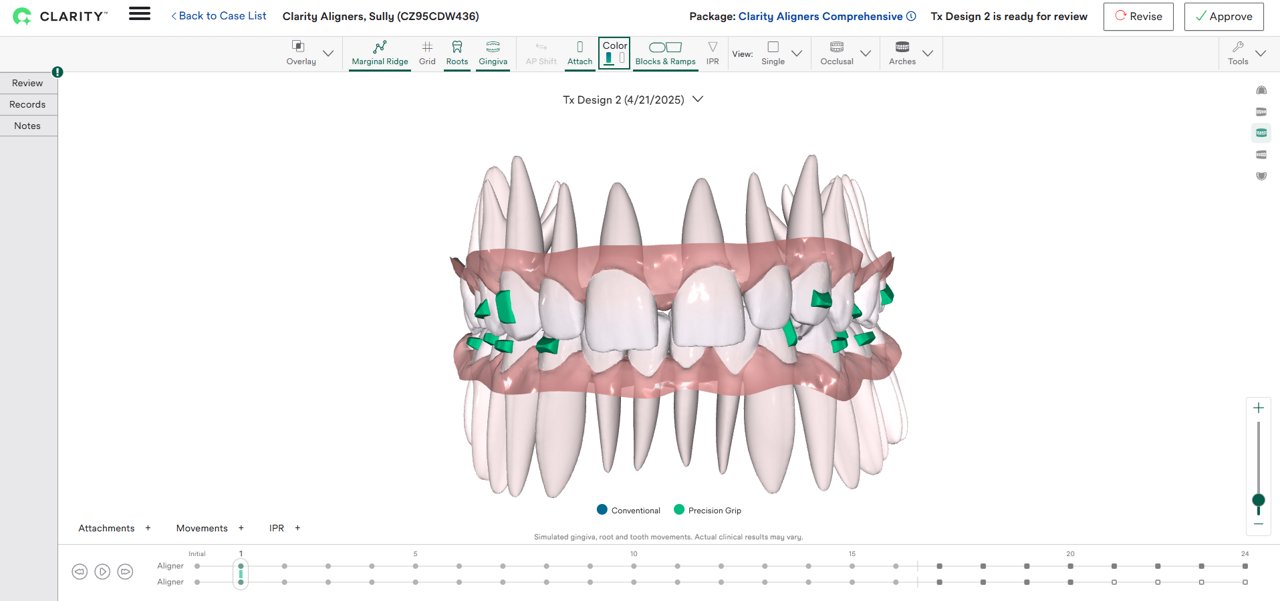Switch to the upper occlusal view icon
Screen dimensions: 1280x601
click(x=1260, y=89)
